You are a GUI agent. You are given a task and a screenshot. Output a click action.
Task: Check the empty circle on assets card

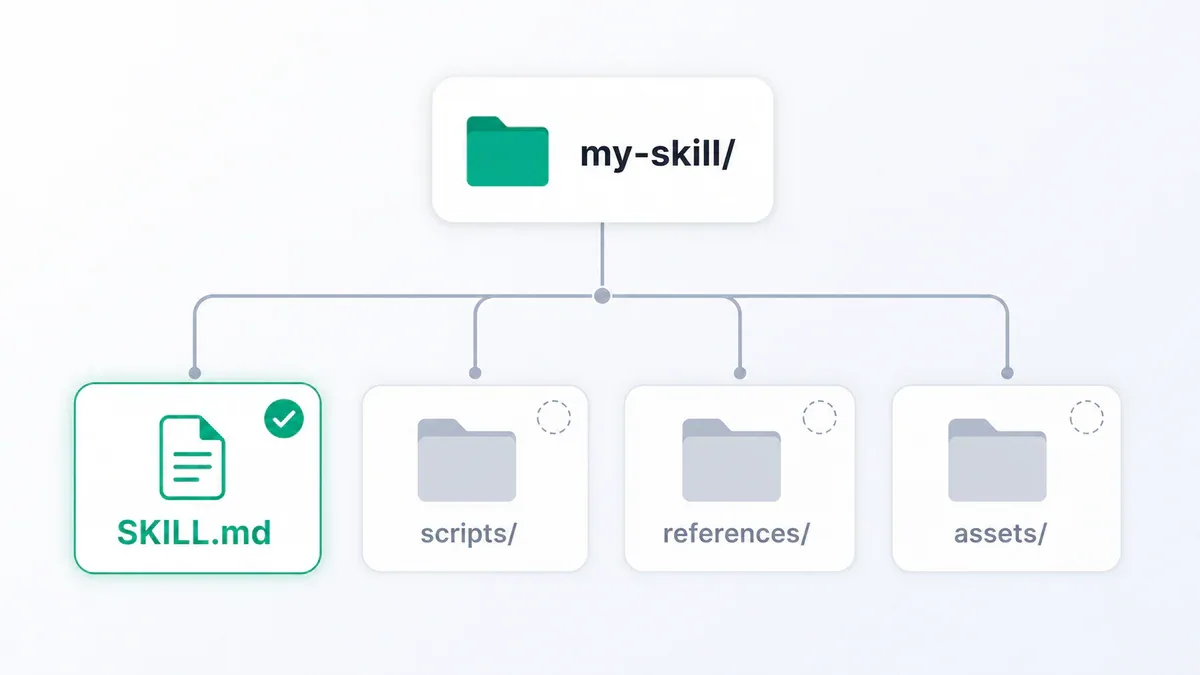[x=1086, y=417]
